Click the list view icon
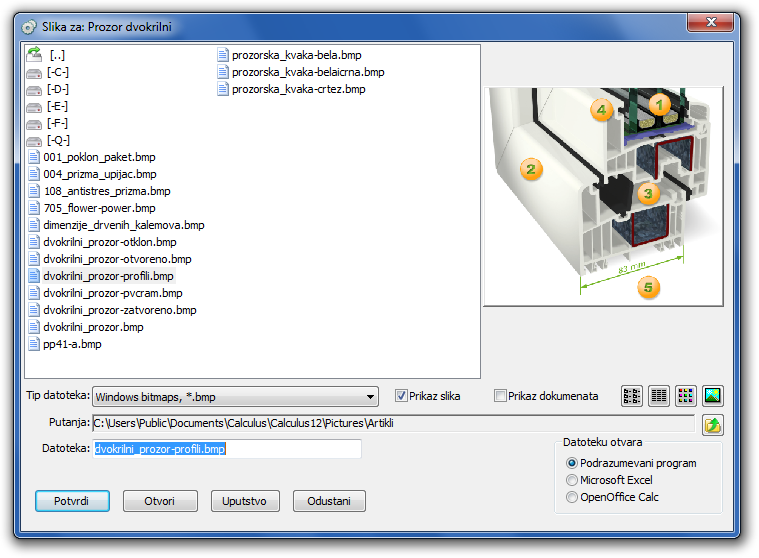Viewport: 759px width, 558px height. click(632, 396)
